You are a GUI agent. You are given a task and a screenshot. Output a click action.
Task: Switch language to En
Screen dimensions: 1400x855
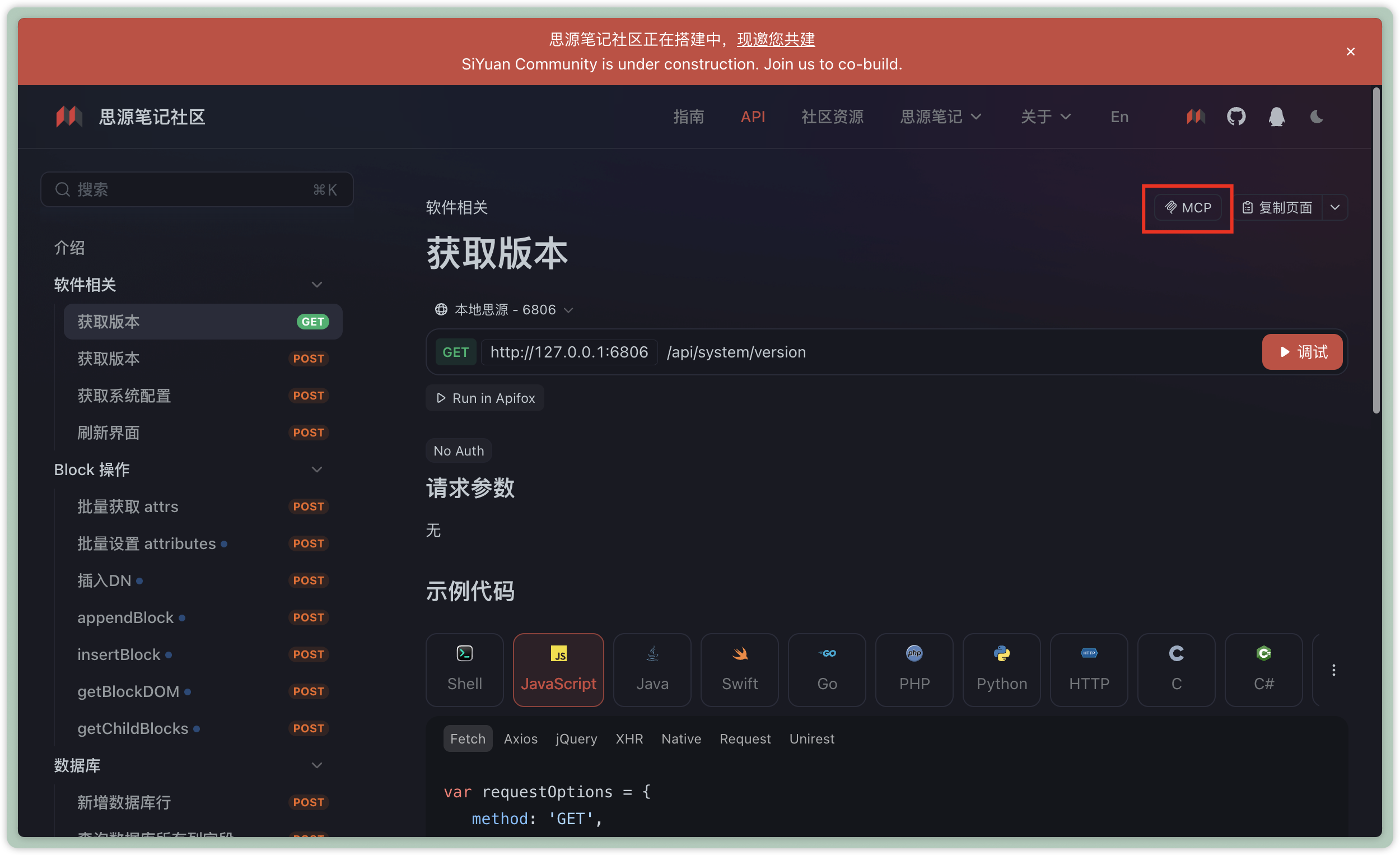point(1119,117)
